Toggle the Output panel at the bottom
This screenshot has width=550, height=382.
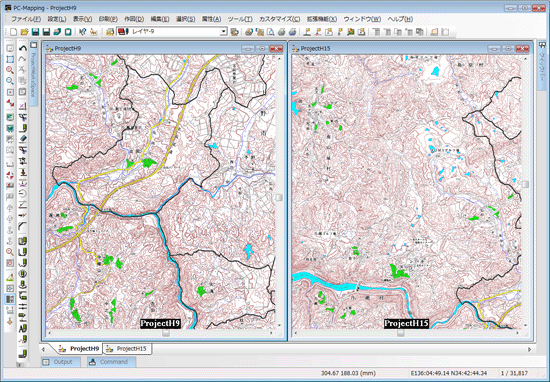[61, 362]
